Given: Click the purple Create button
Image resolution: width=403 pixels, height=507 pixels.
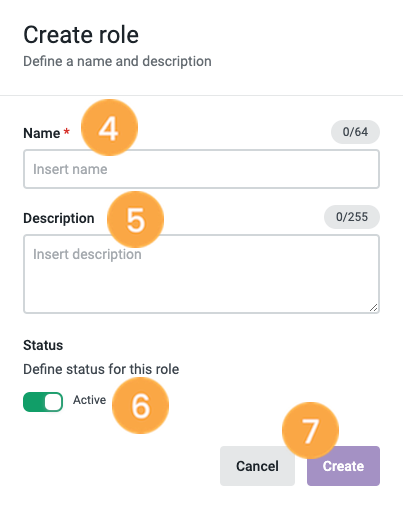Looking at the screenshot, I should point(343,466).
